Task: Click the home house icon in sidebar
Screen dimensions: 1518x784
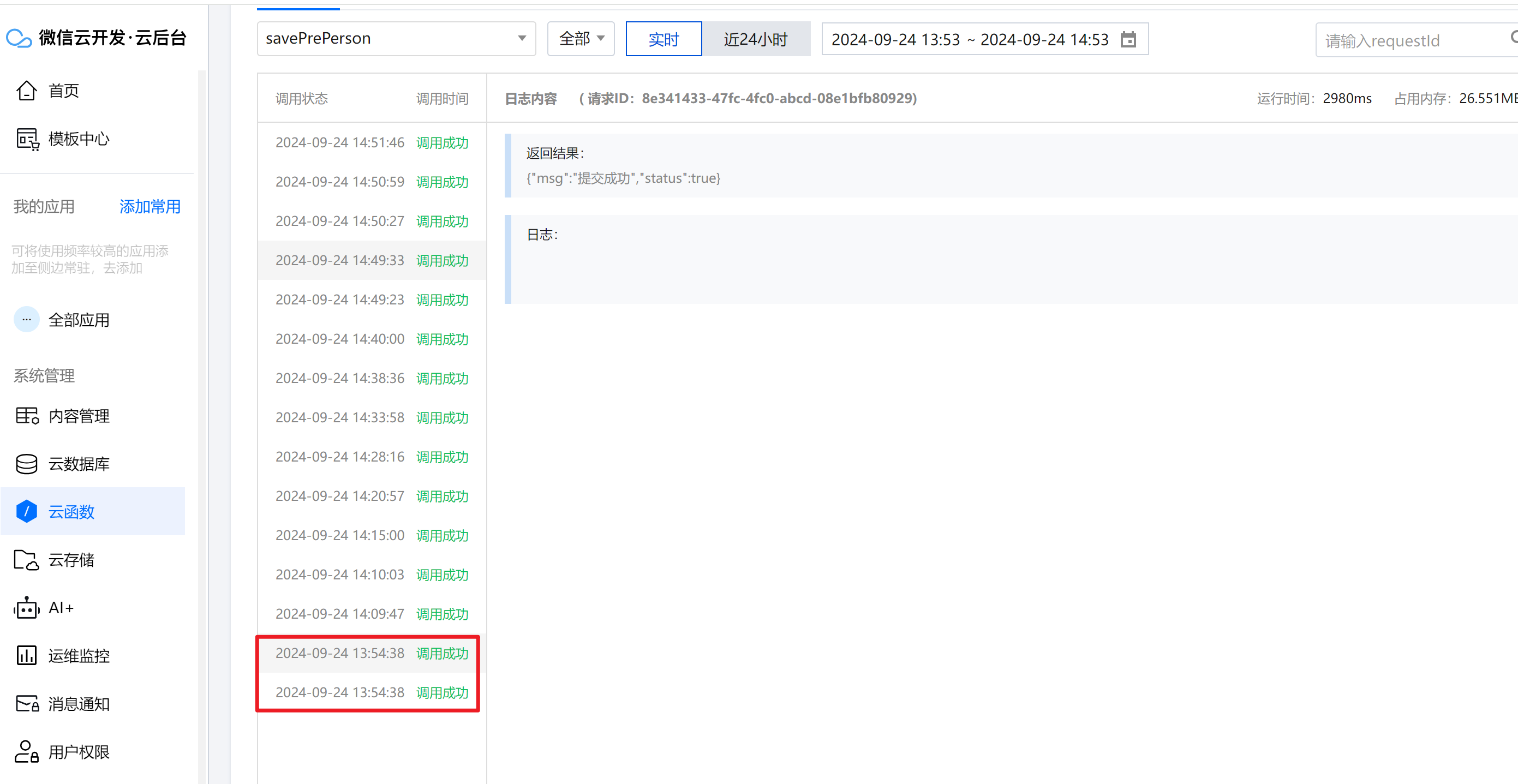Action: [27, 91]
